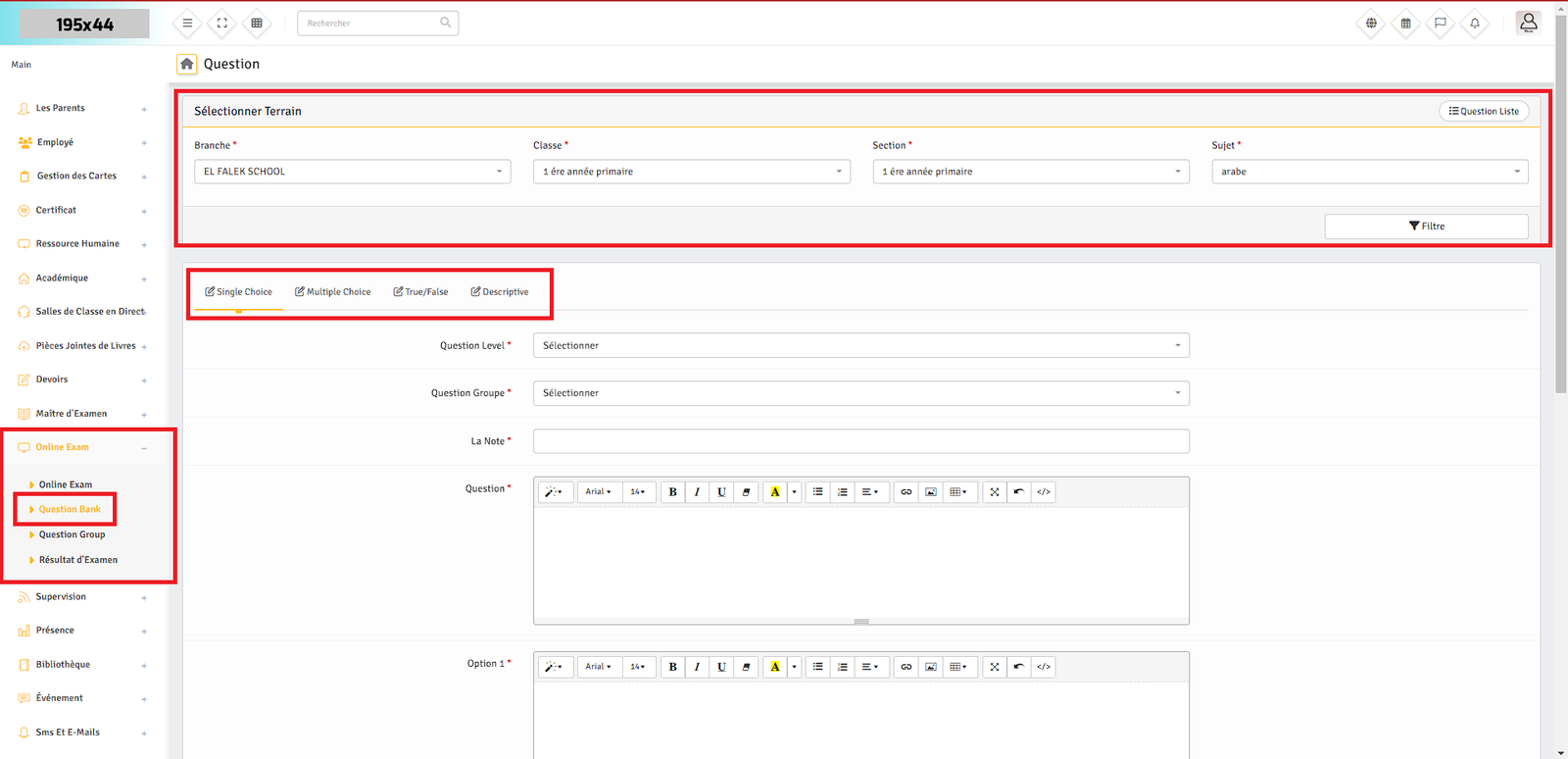Click the notification bell icon in header
The height and width of the screenshot is (759, 1568).
click(1474, 24)
